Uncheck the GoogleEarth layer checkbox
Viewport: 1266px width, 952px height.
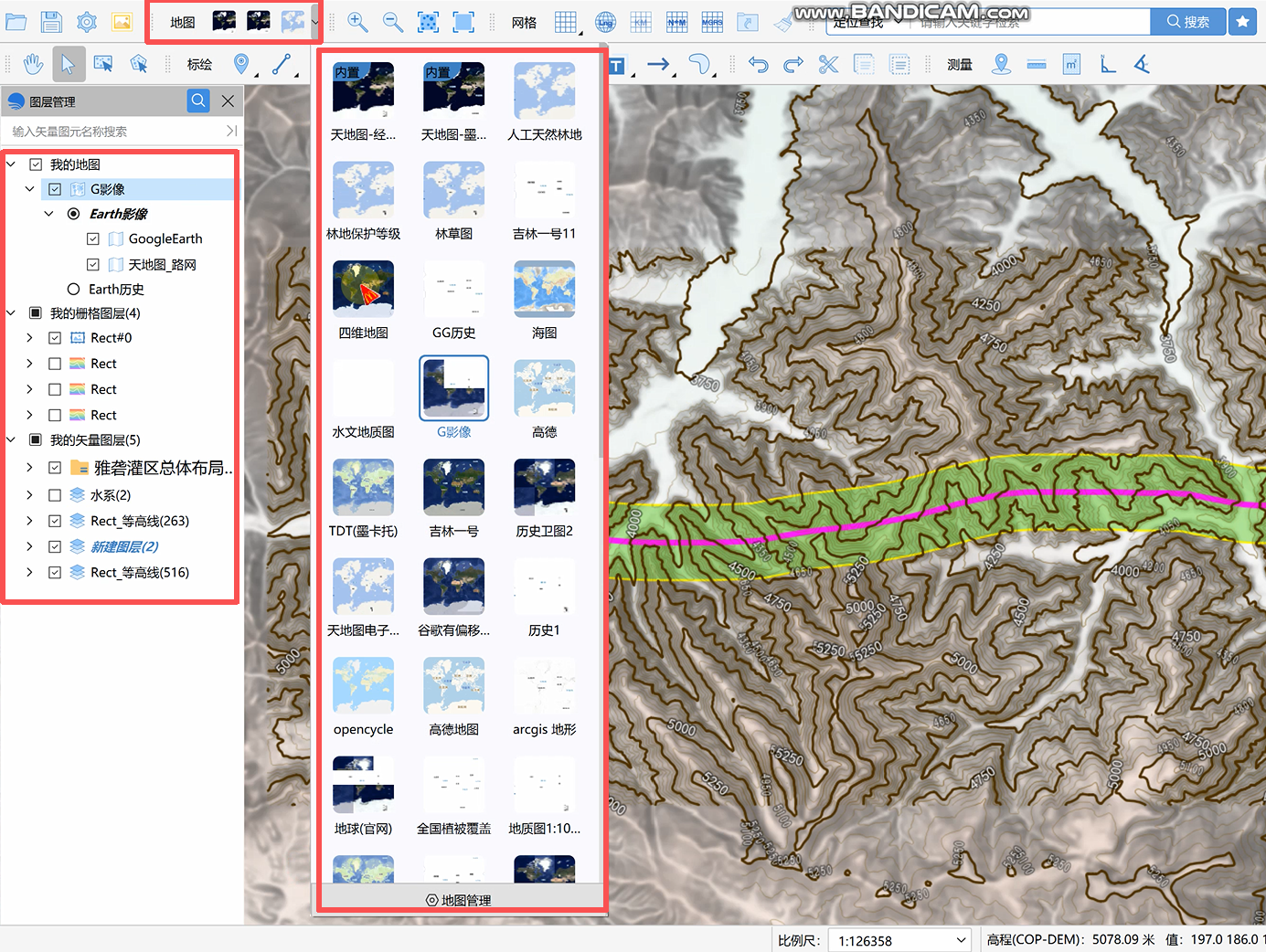point(93,238)
